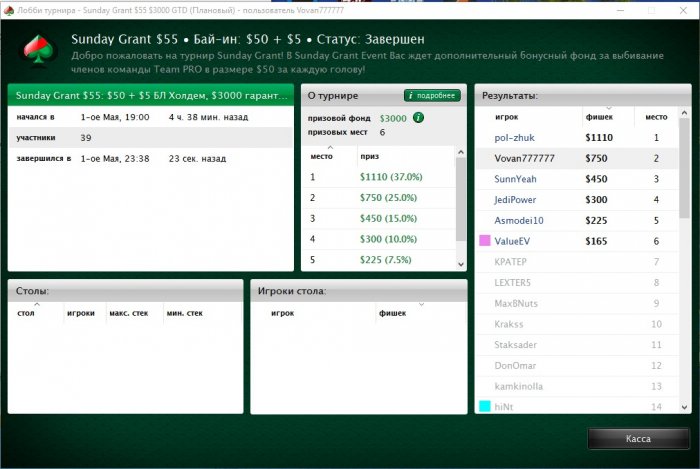700x469 pixels.
Task: Click the $450 (15.0%) prize row
Action: click(379, 219)
